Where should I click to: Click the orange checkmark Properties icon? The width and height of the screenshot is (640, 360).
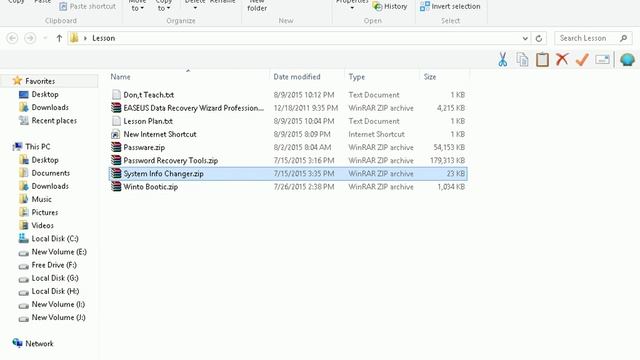point(582,60)
